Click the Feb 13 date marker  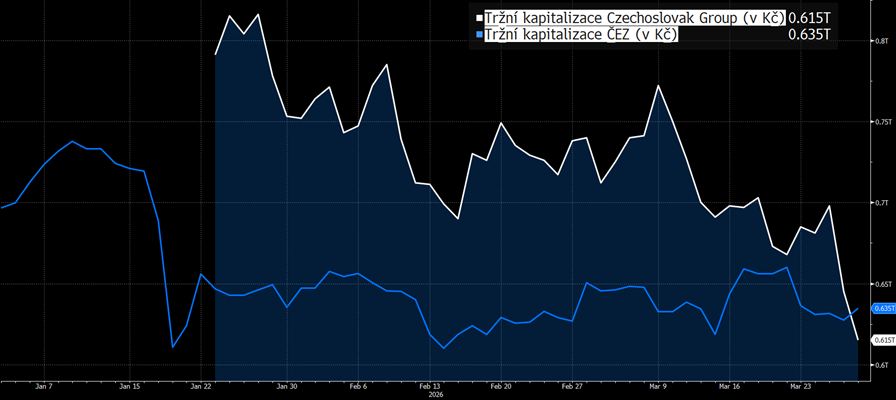pyautogui.click(x=430, y=386)
